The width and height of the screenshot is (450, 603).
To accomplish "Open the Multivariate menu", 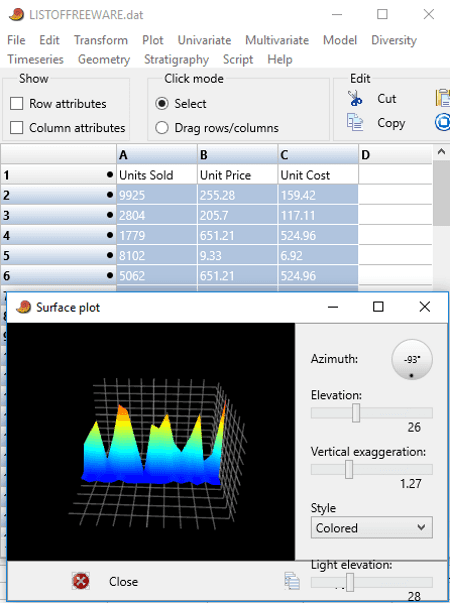I will 277,40.
